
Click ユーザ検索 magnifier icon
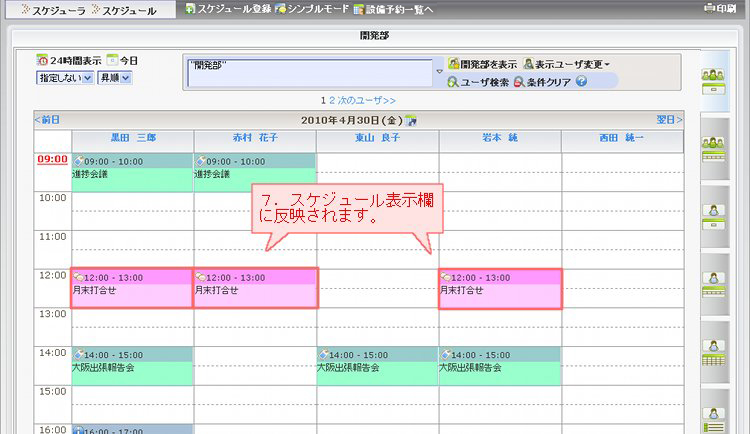click(x=452, y=82)
